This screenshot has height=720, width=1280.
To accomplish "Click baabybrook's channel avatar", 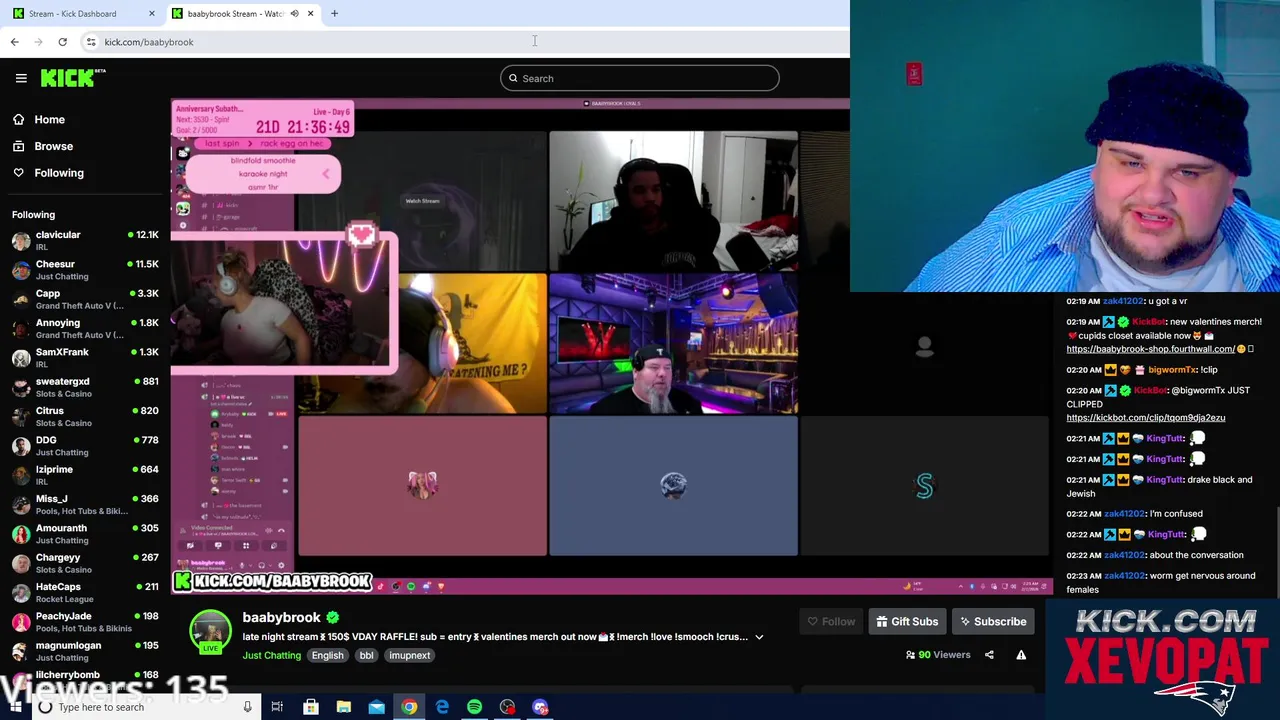I will pos(210,631).
